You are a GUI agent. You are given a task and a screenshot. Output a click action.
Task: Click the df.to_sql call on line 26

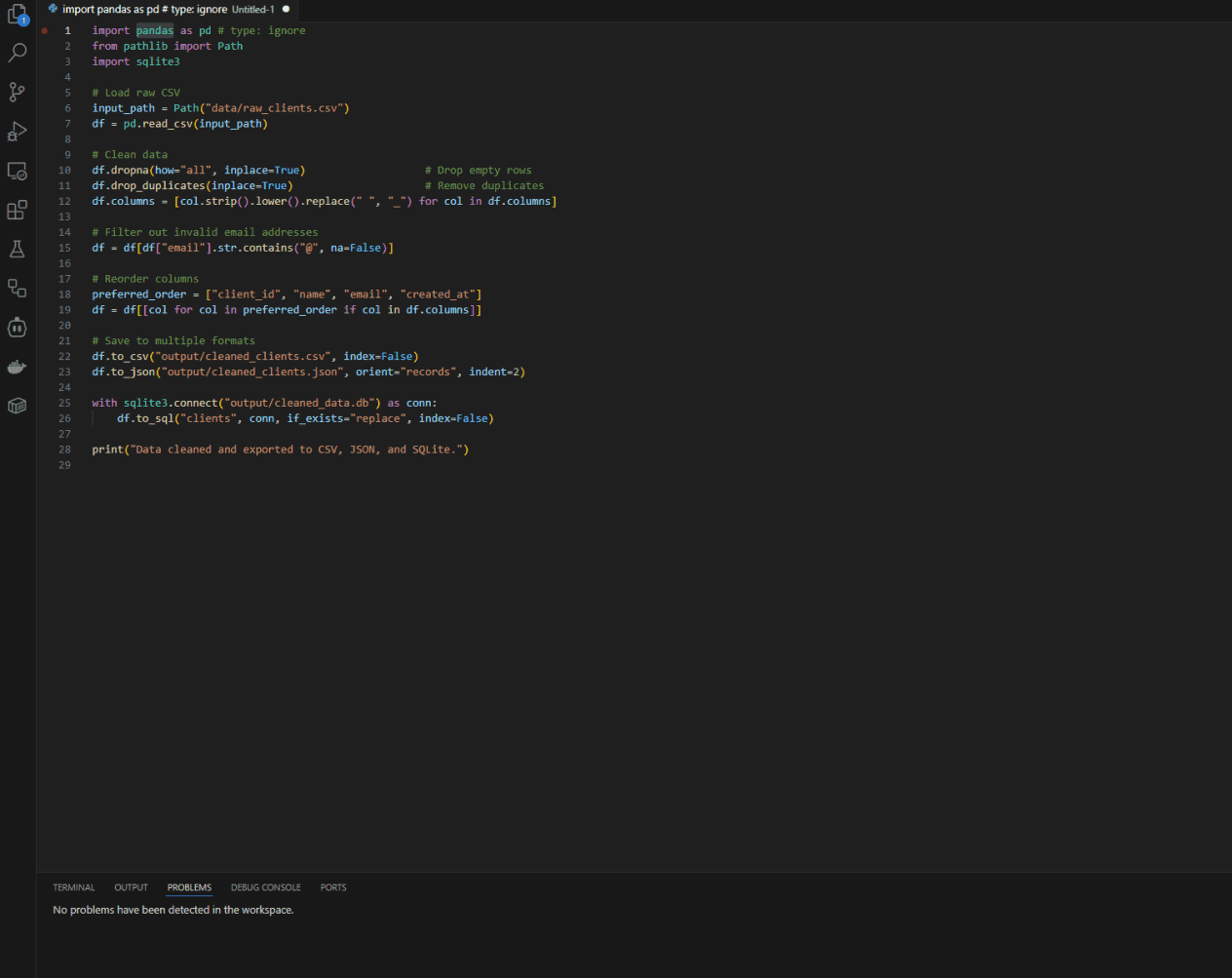coord(305,418)
